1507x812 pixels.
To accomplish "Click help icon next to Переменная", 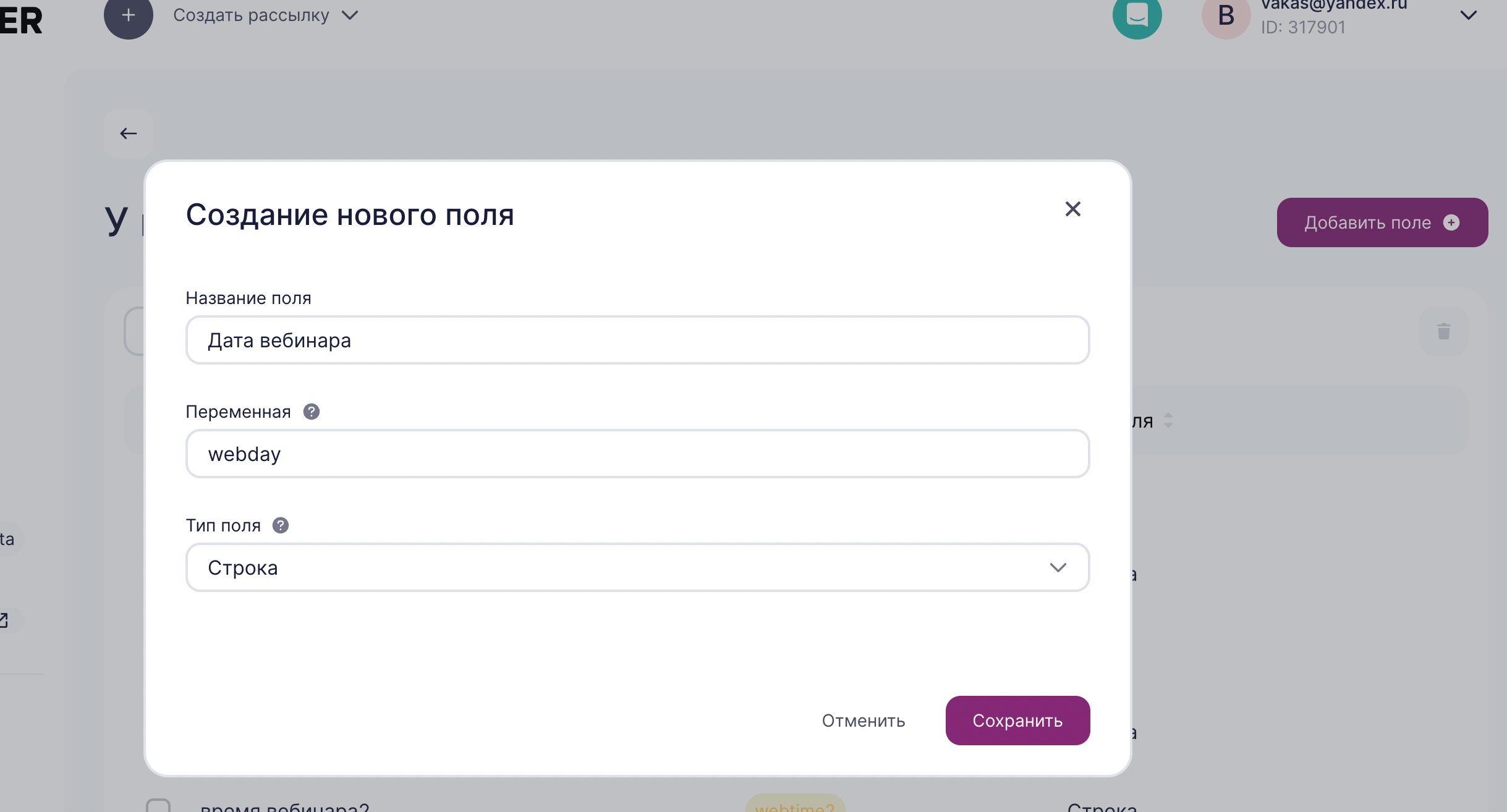I will [312, 412].
